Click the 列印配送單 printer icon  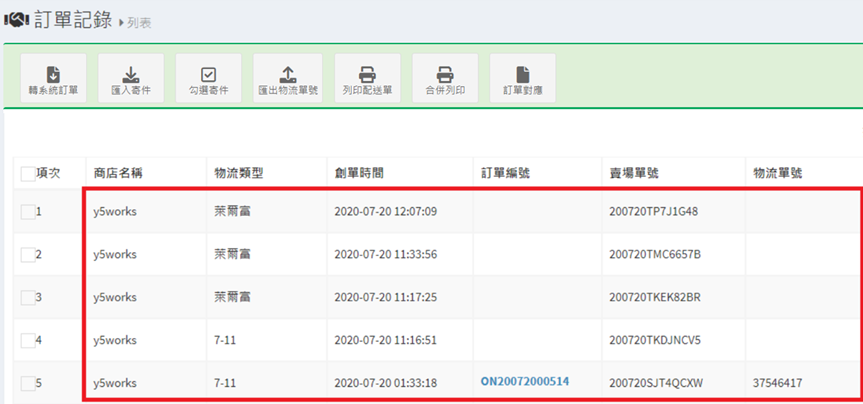click(x=367, y=73)
